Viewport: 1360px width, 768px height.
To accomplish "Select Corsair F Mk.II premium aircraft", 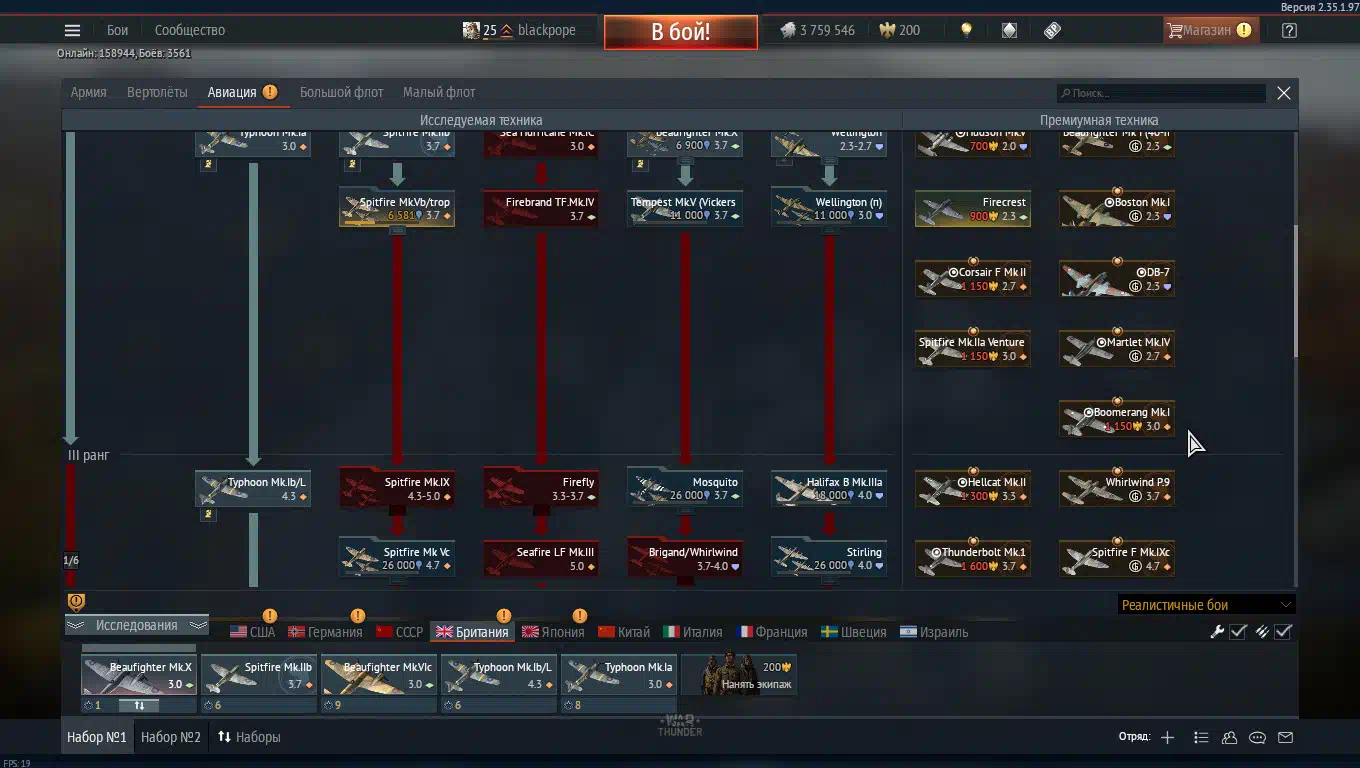I will click(x=973, y=279).
